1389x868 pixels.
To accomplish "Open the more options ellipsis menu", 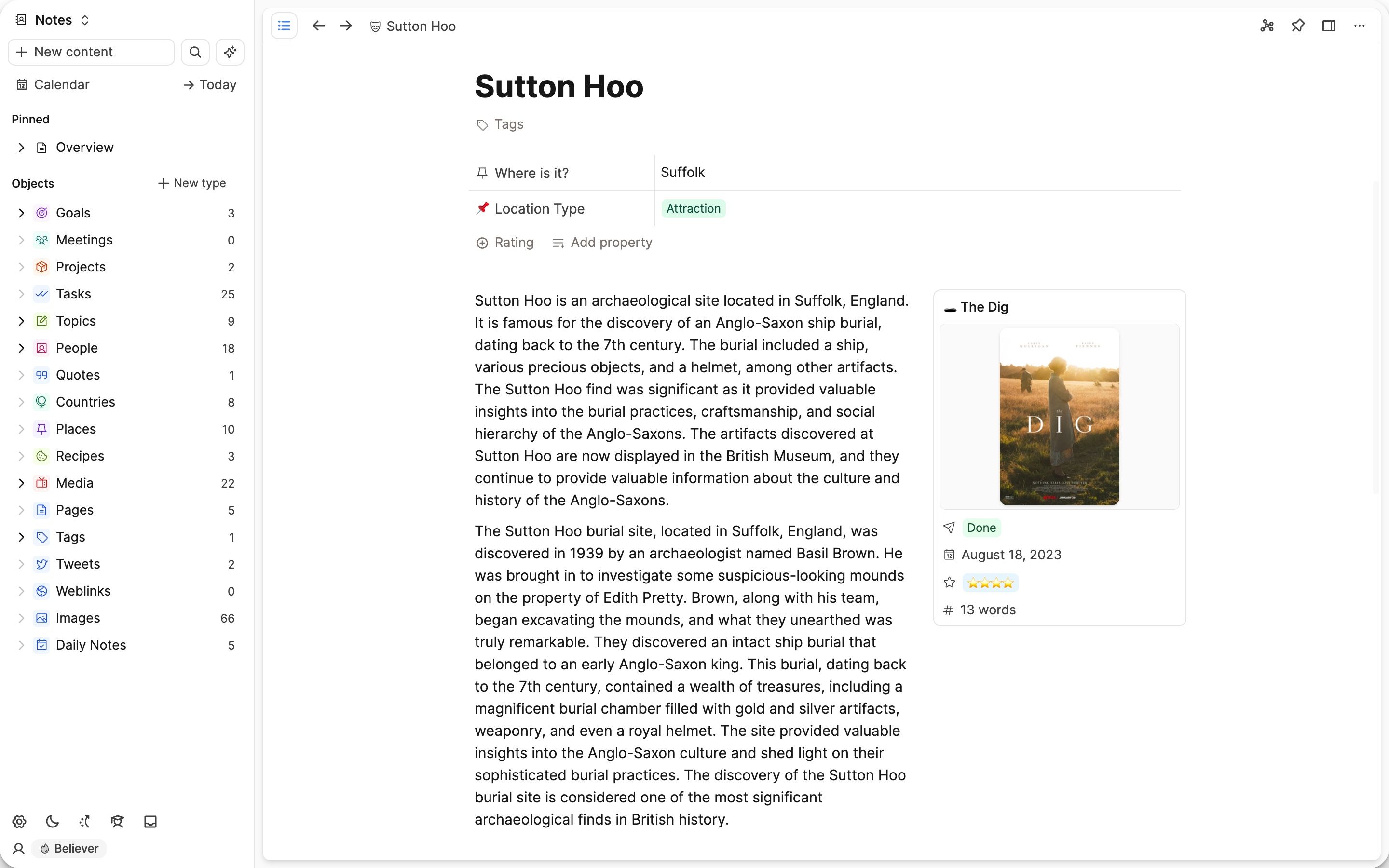I will pos(1360,26).
